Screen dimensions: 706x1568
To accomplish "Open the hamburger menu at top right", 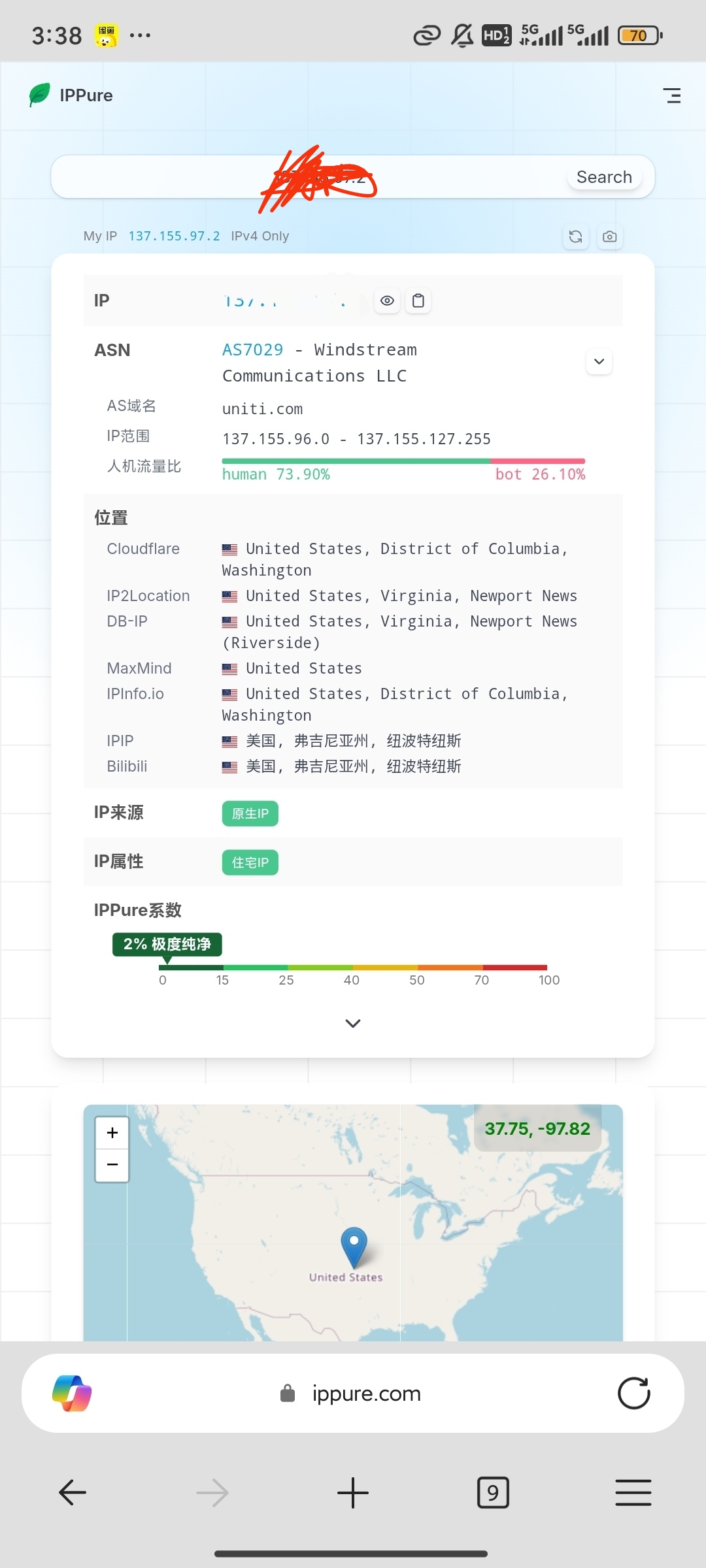I will (x=672, y=95).
